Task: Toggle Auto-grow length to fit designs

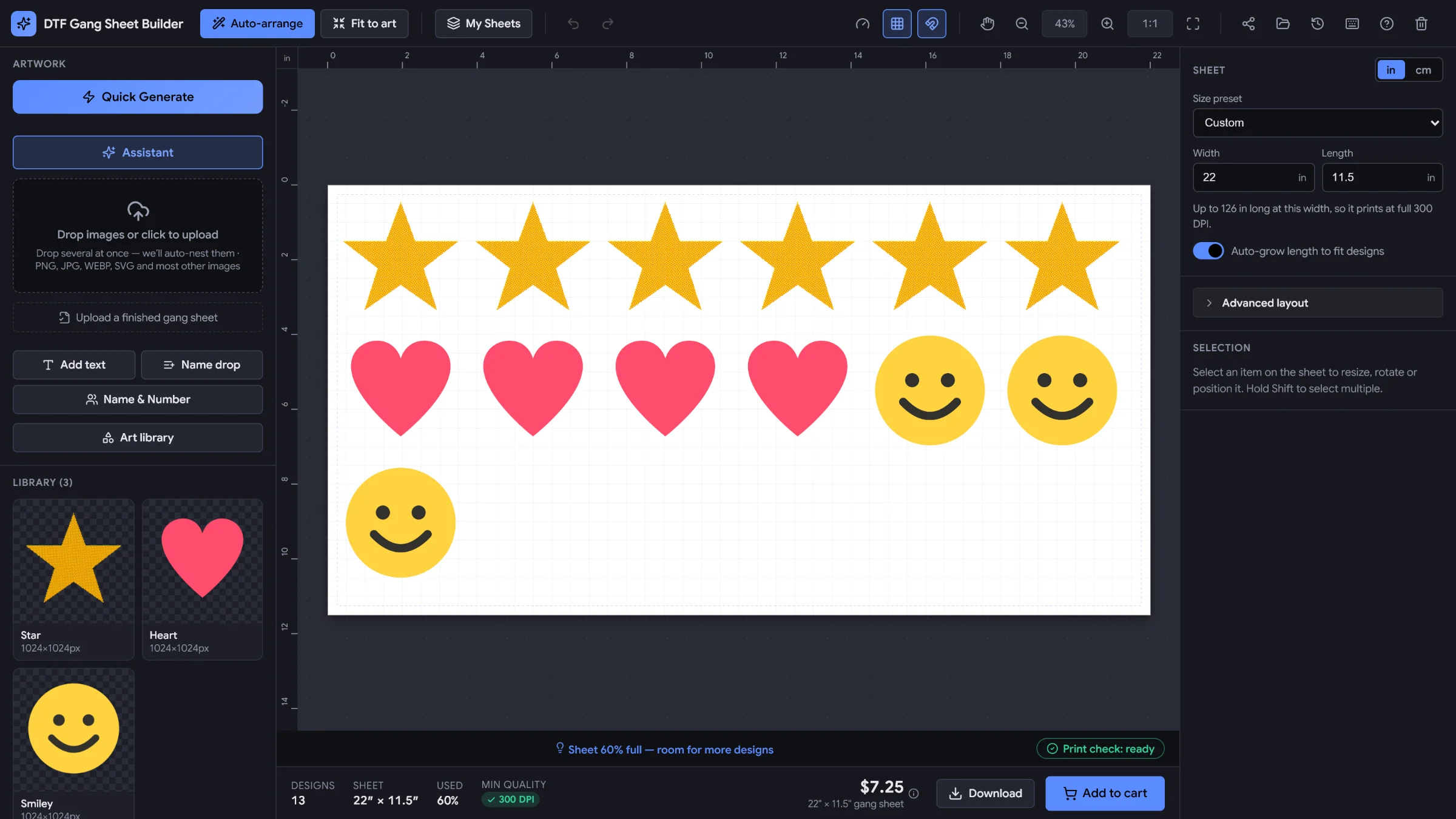Action: point(1208,251)
